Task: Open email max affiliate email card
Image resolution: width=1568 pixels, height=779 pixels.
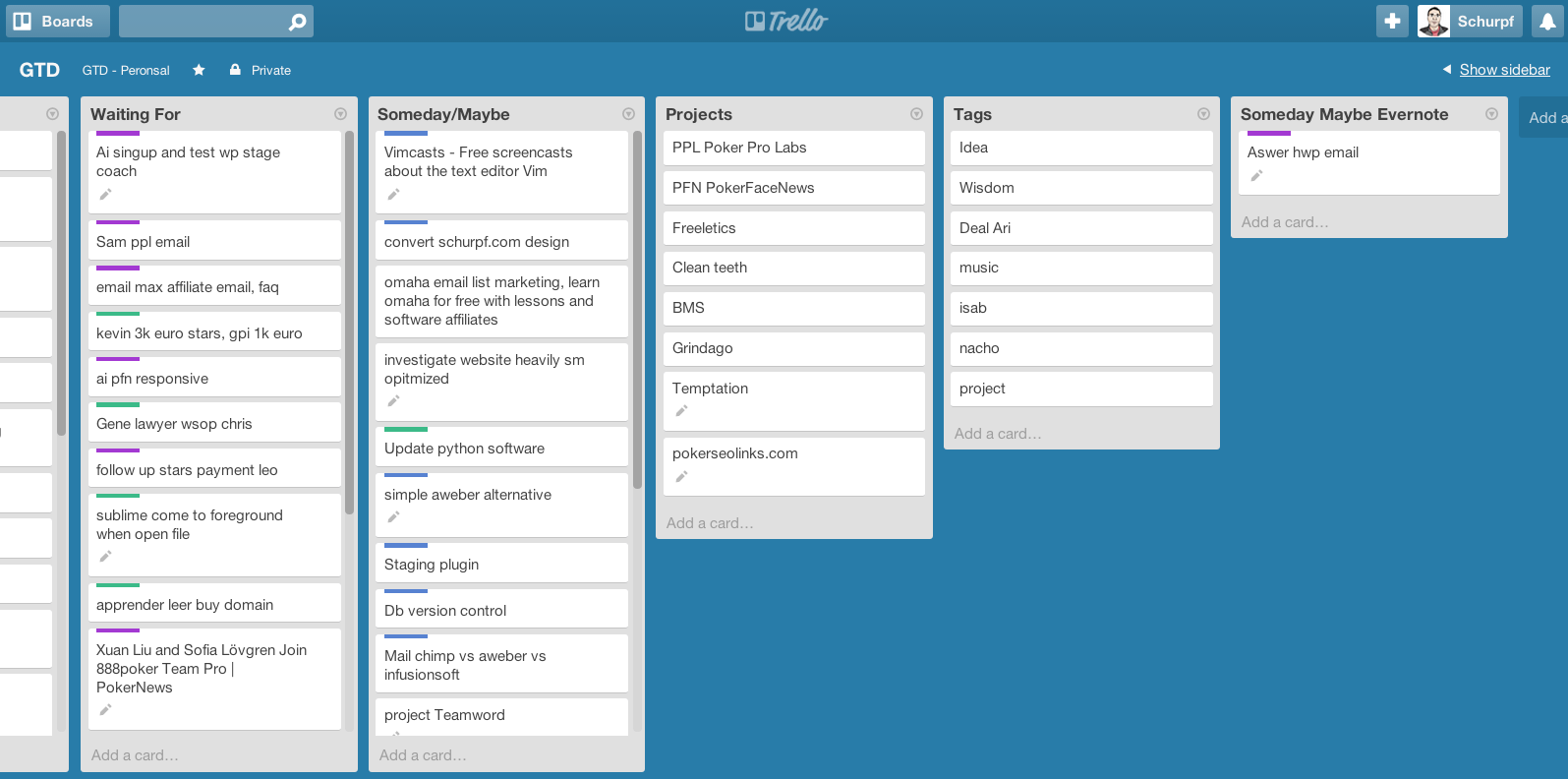Action: point(214,285)
